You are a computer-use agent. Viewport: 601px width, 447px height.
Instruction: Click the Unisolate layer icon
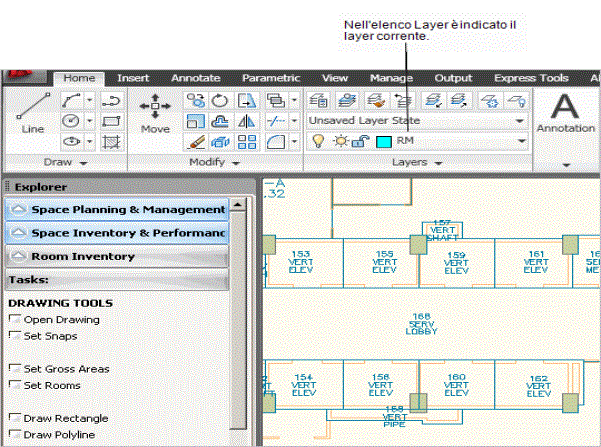pyautogui.click(x=459, y=100)
